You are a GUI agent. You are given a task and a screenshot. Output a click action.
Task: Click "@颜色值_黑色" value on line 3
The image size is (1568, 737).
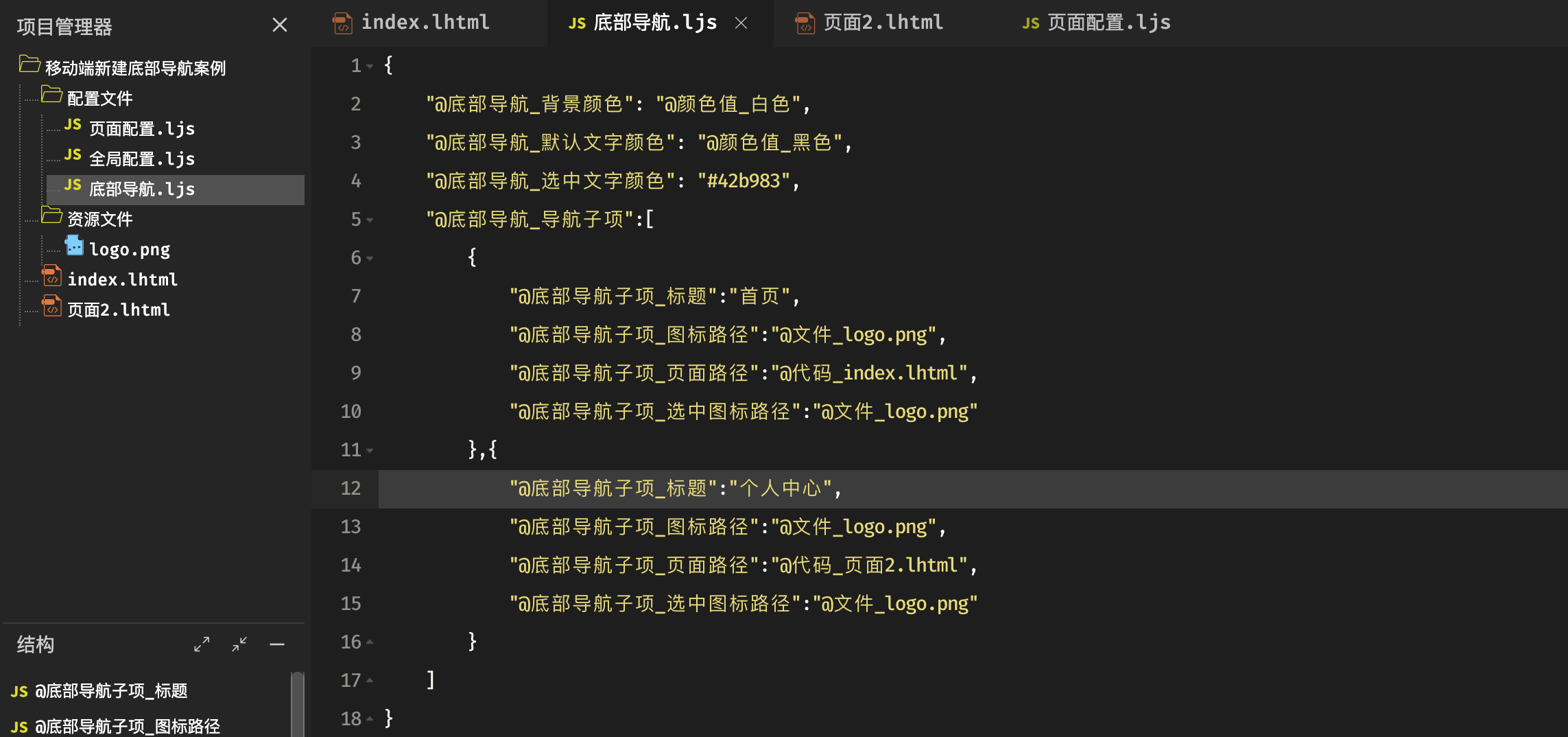point(770,143)
